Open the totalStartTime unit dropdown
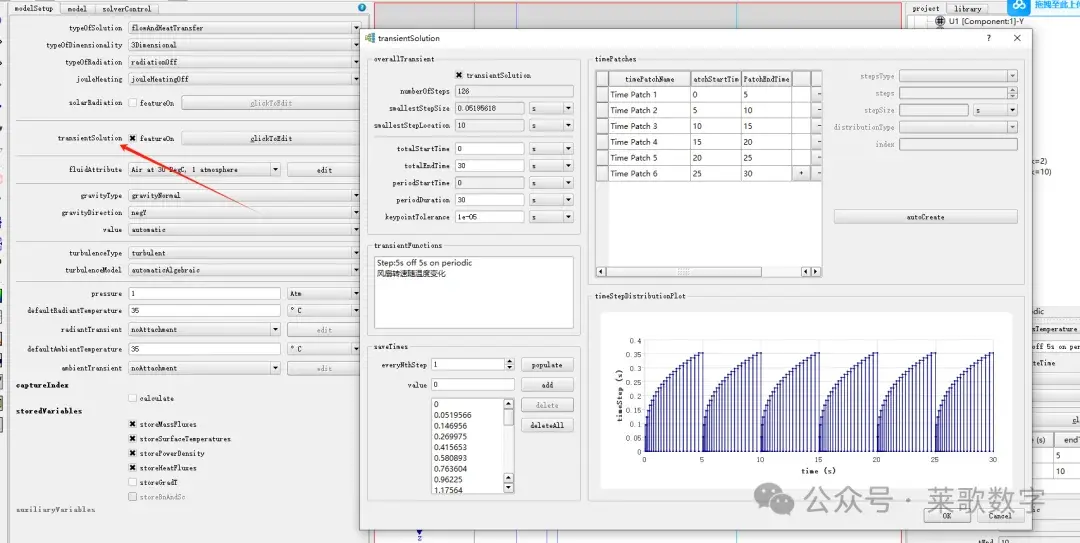The height and width of the screenshot is (543, 1080). [551, 149]
